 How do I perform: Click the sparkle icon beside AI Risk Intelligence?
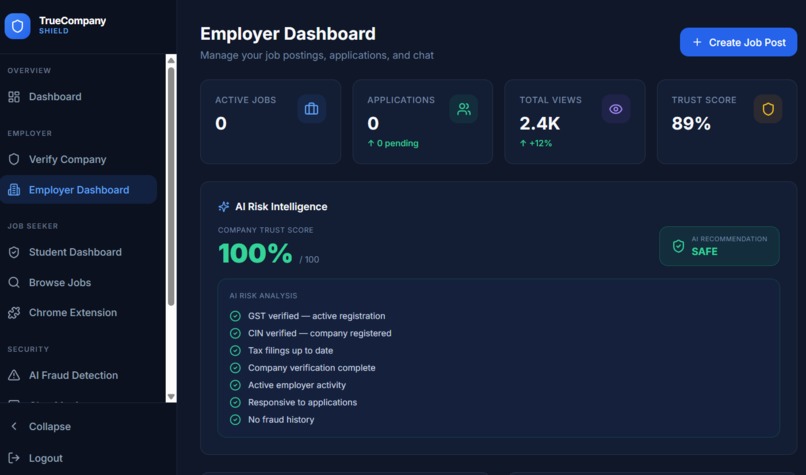click(224, 207)
